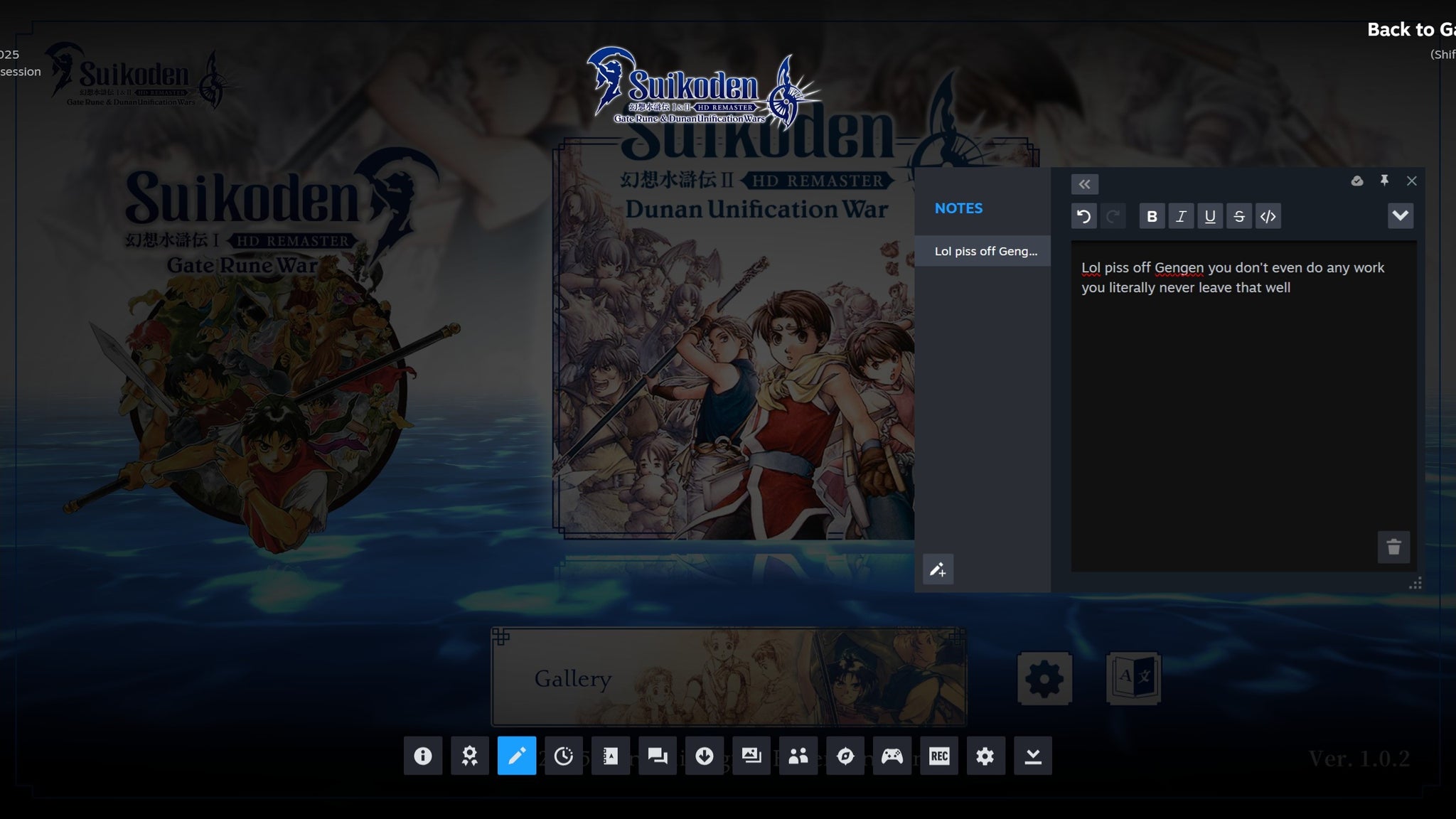Collapse the notes sidebar with the double-chevron
Image resolution: width=1456 pixels, height=819 pixels.
(x=1085, y=184)
